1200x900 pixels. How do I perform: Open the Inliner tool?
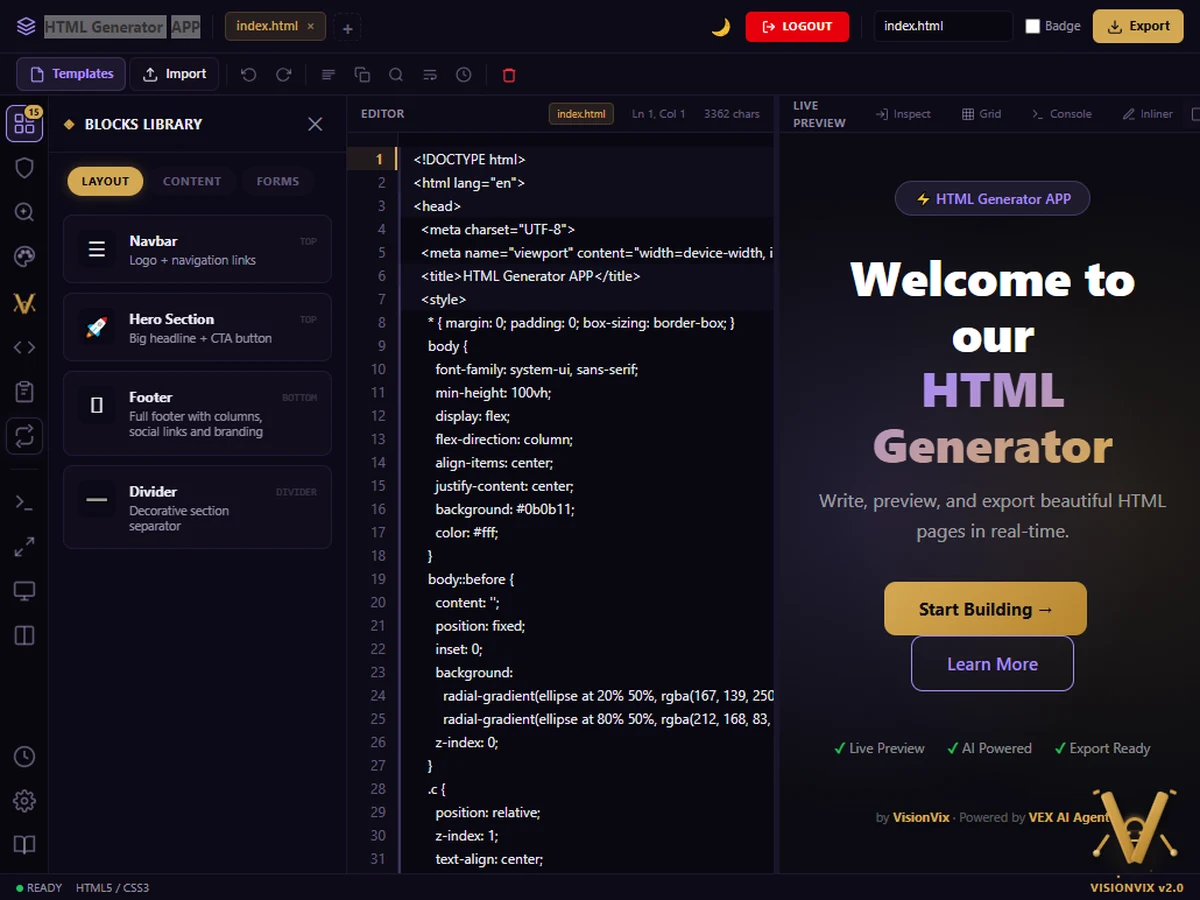pyautogui.click(x=1148, y=114)
